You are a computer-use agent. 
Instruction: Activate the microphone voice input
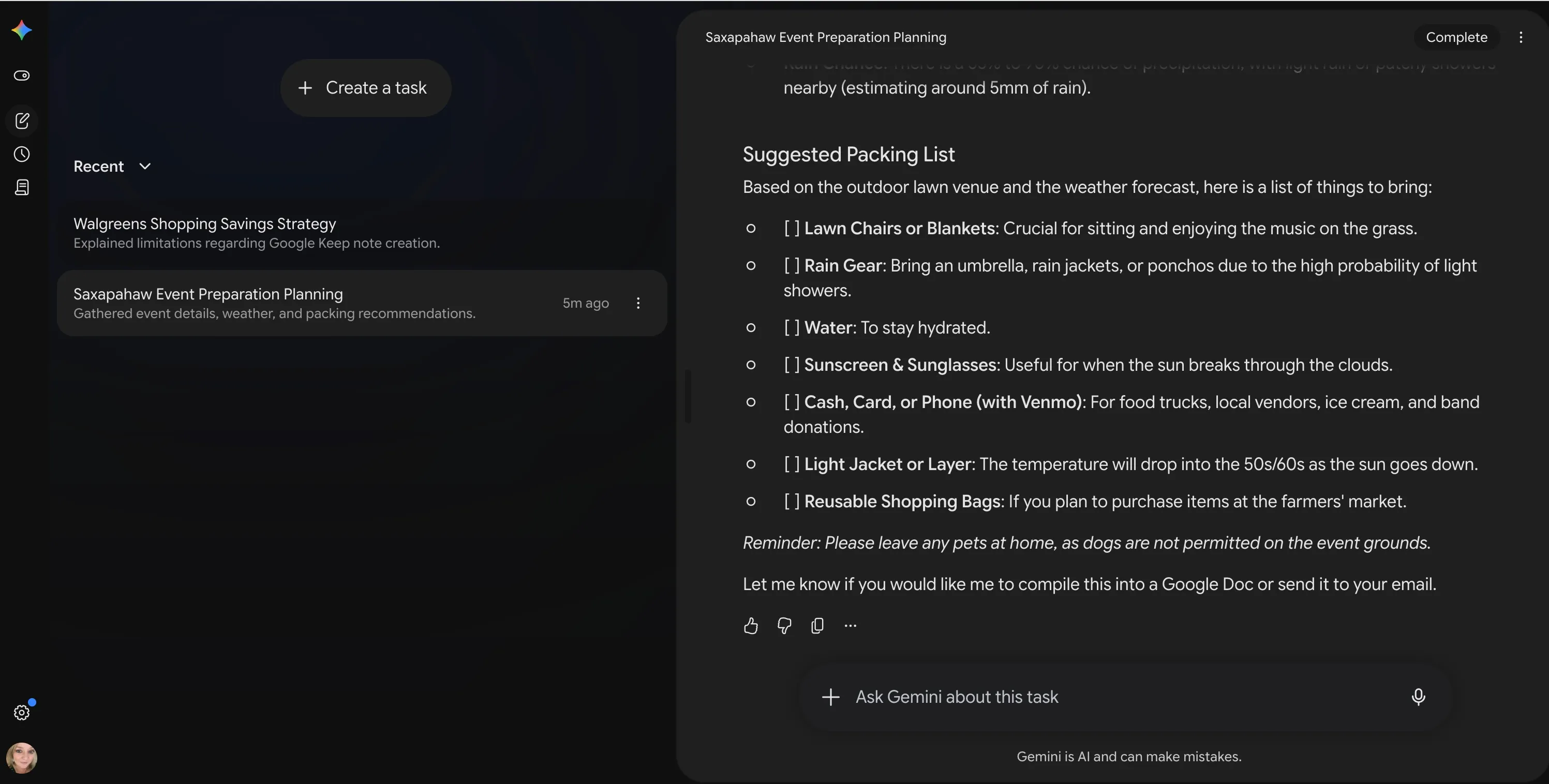pos(1419,697)
